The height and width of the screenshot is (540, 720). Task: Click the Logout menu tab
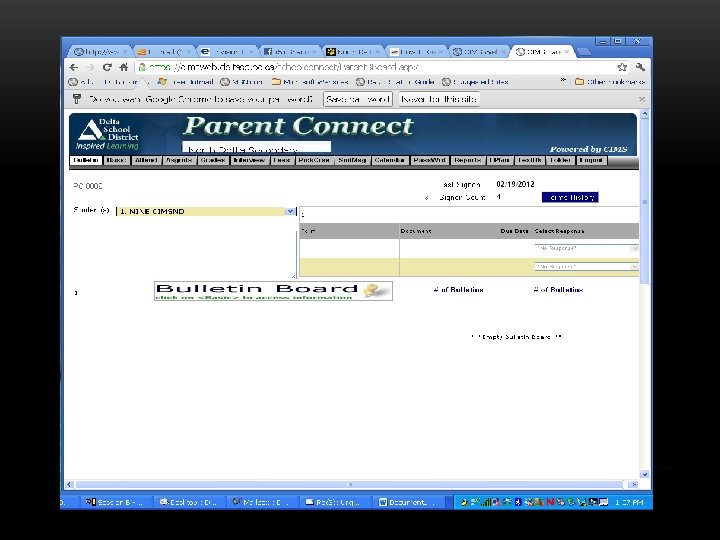[x=591, y=160]
